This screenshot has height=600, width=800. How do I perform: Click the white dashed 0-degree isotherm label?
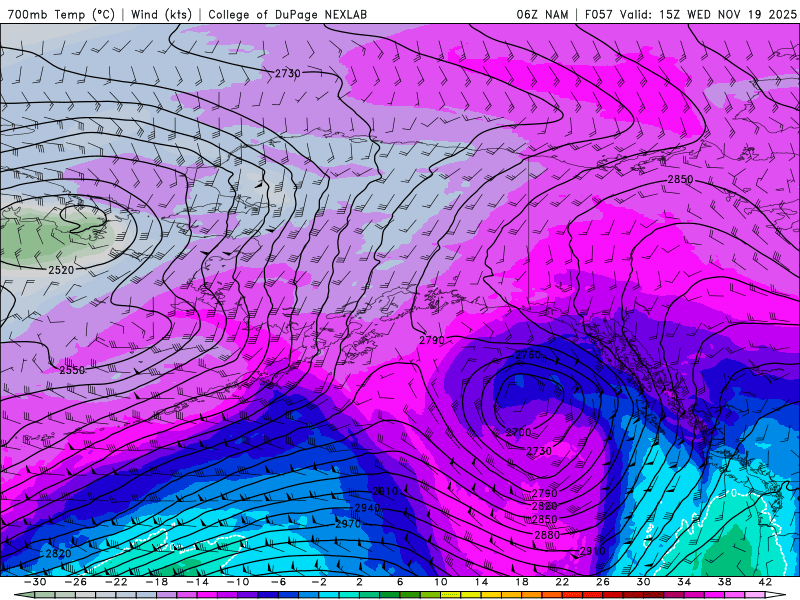734,493
